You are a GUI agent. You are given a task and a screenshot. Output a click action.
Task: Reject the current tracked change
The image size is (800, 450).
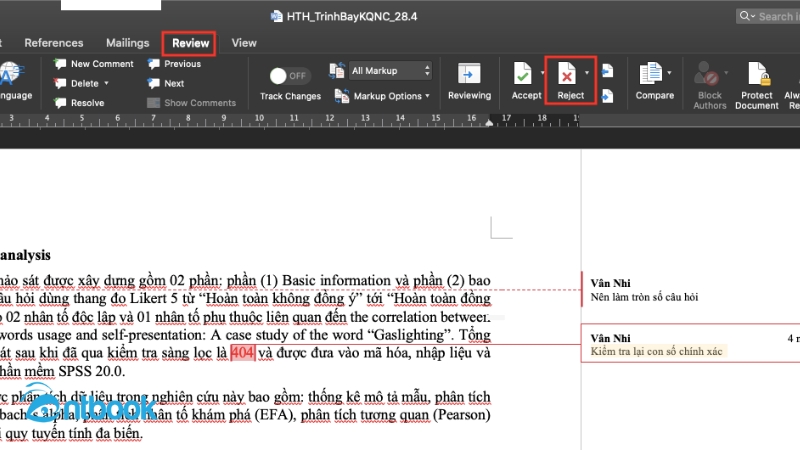click(566, 75)
